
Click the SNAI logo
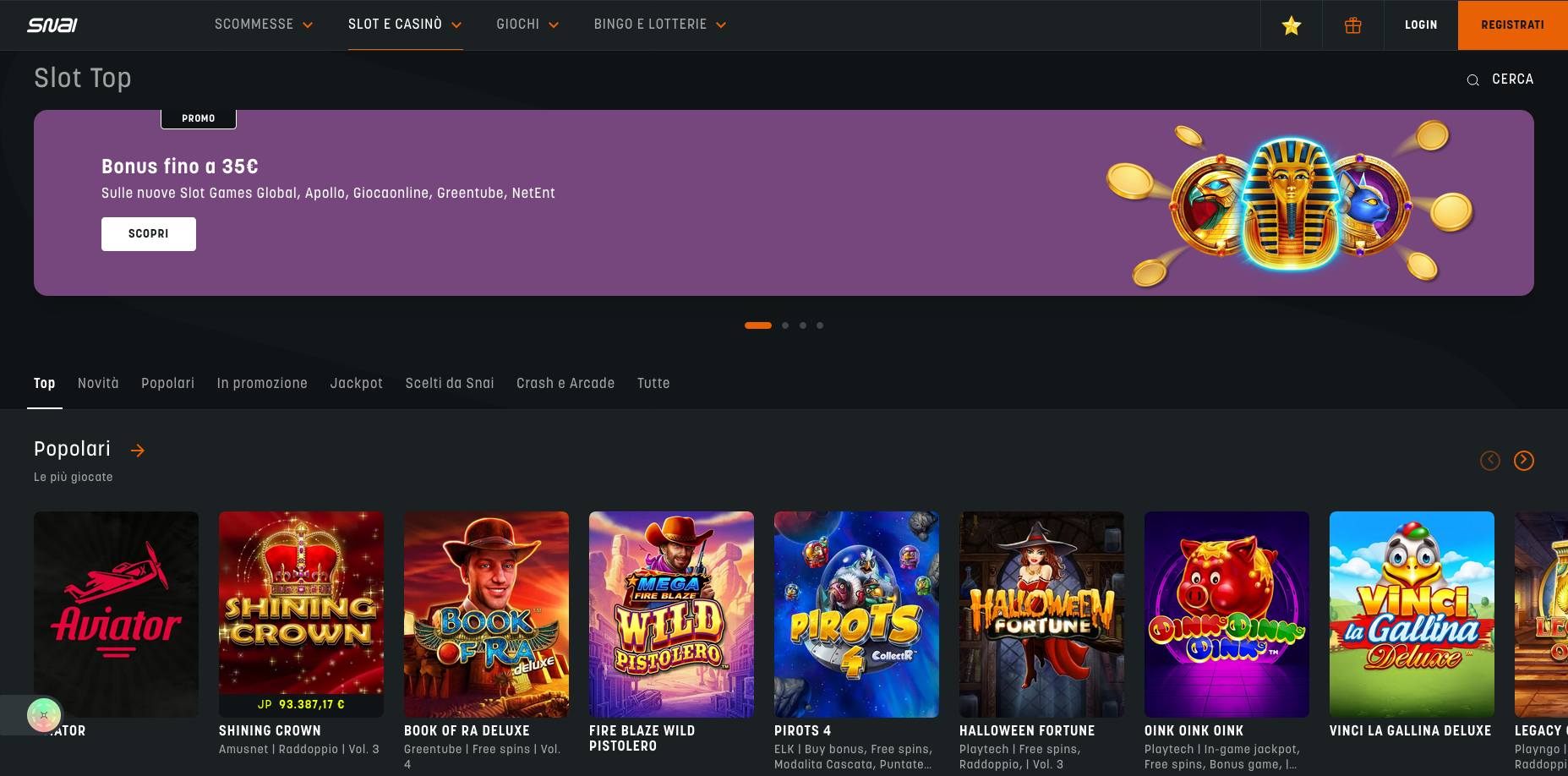52,25
